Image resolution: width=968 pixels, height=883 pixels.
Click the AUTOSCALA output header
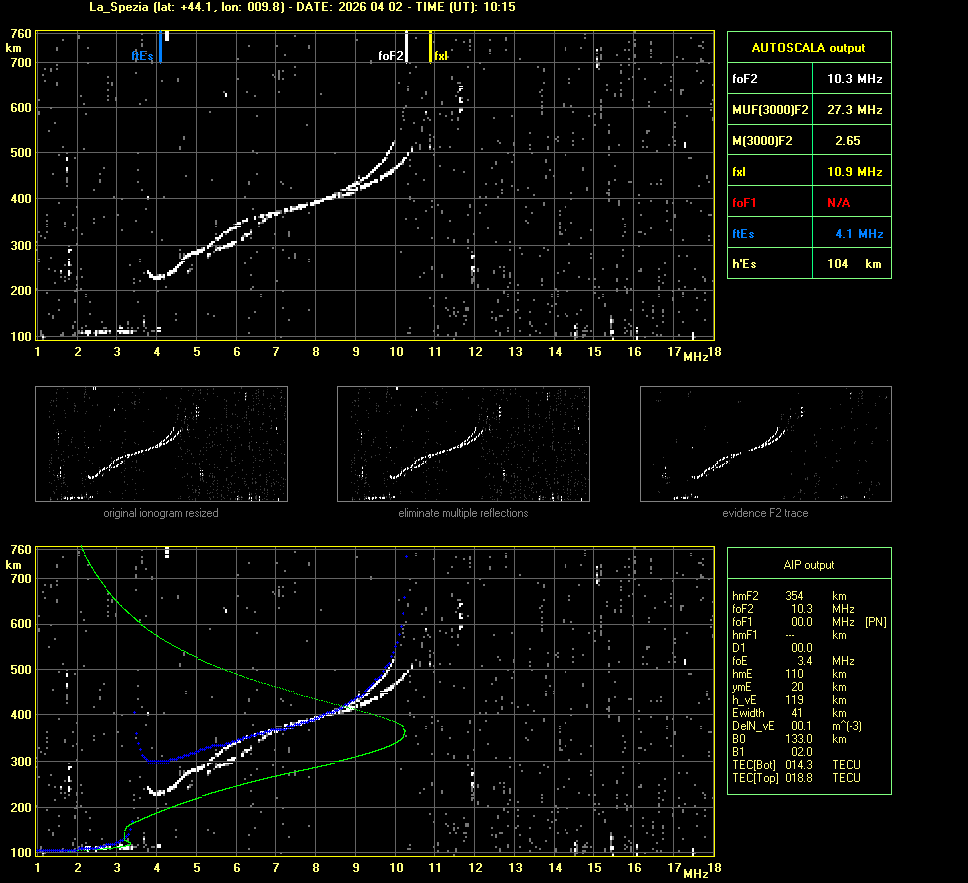tap(808, 47)
